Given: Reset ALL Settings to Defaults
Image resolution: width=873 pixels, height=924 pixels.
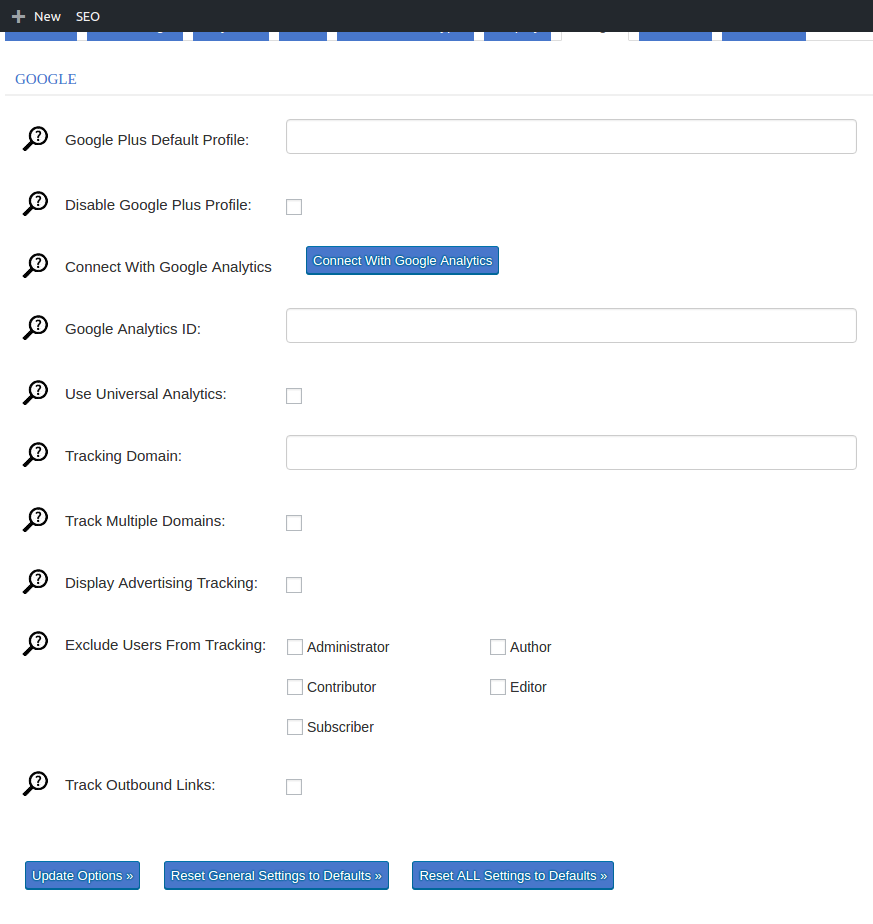Looking at the screenshot, I should tap(512, 875).
